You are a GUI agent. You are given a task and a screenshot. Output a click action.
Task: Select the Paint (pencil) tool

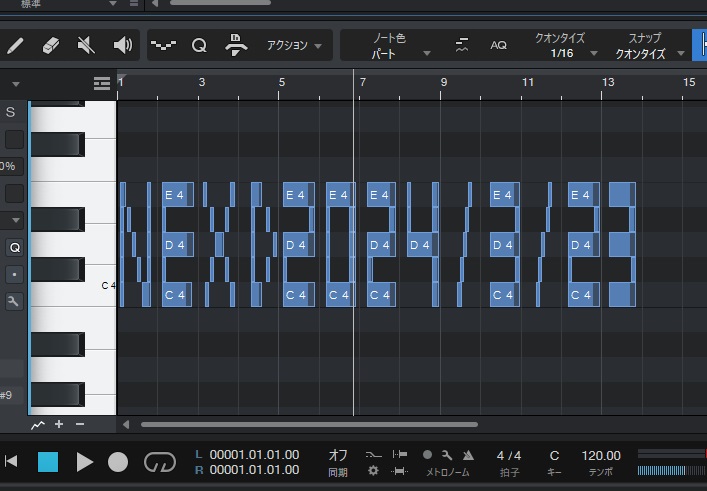click(15, 46)
